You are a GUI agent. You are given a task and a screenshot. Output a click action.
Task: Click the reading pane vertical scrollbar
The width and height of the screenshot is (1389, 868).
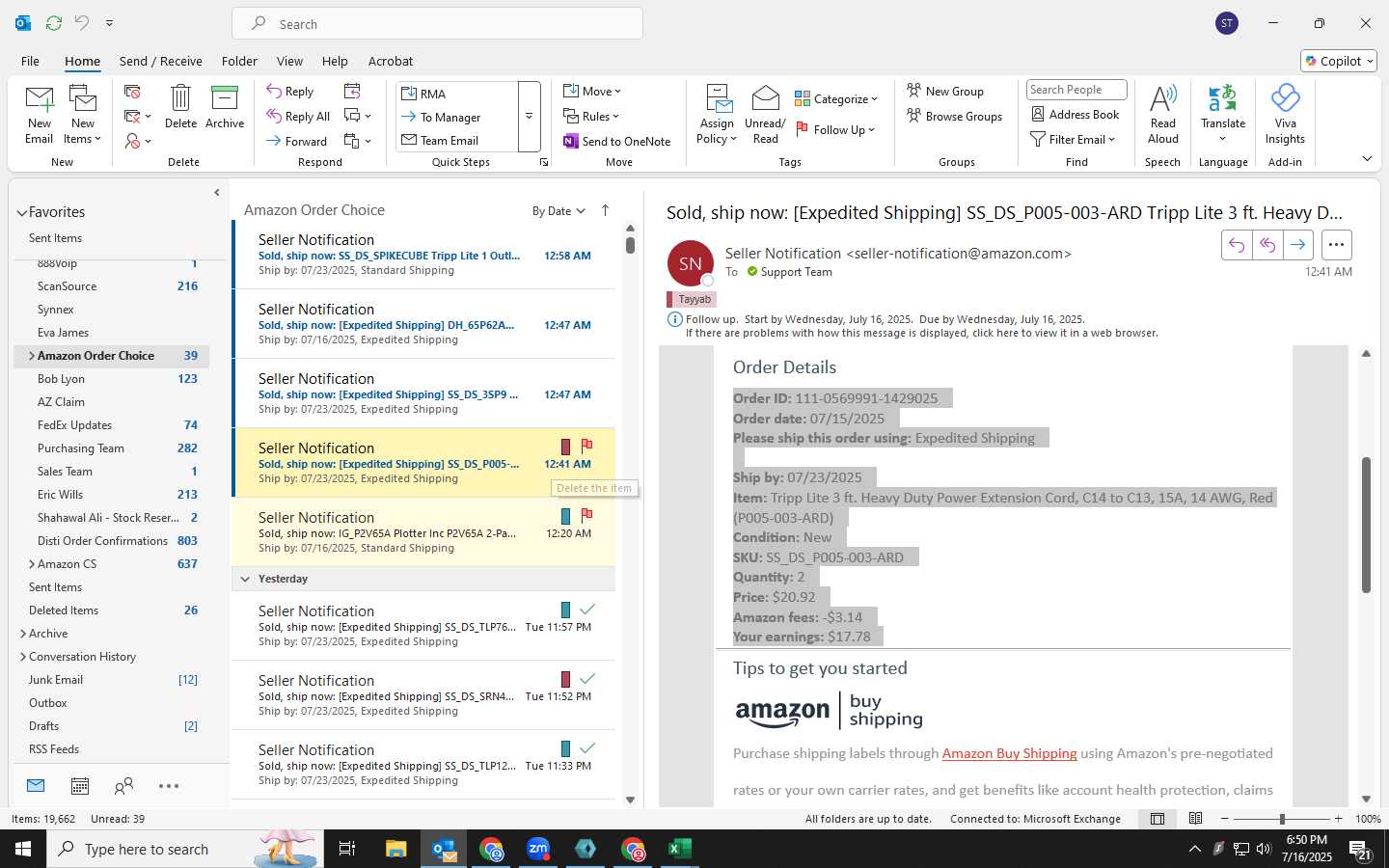coord(1366,526)
